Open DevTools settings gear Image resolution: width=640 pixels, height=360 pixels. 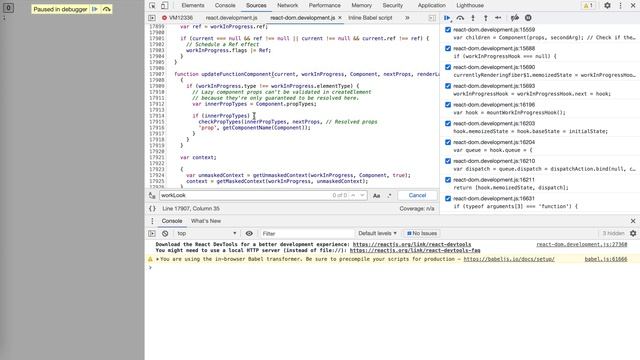[x=607, y=6]
